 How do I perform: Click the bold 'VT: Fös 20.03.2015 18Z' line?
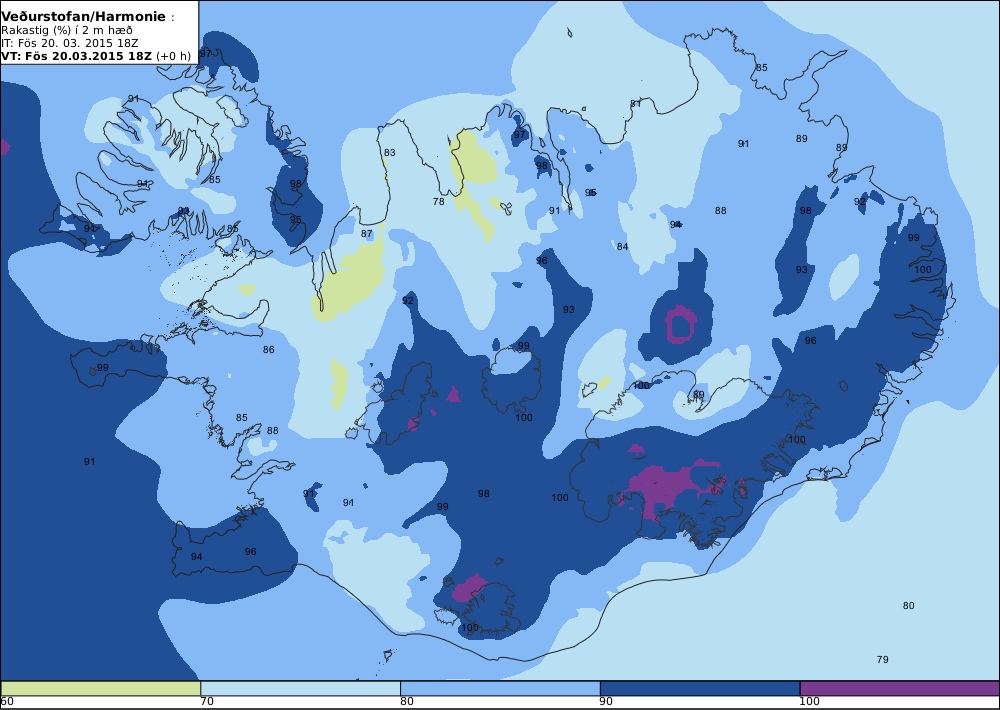point(77,55)
